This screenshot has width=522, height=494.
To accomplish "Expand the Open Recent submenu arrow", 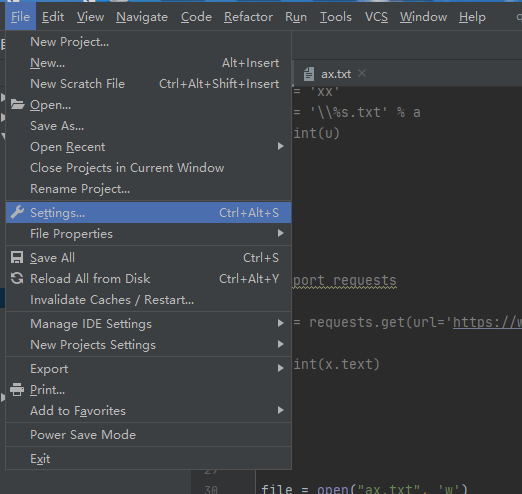I will coord(281,146).
